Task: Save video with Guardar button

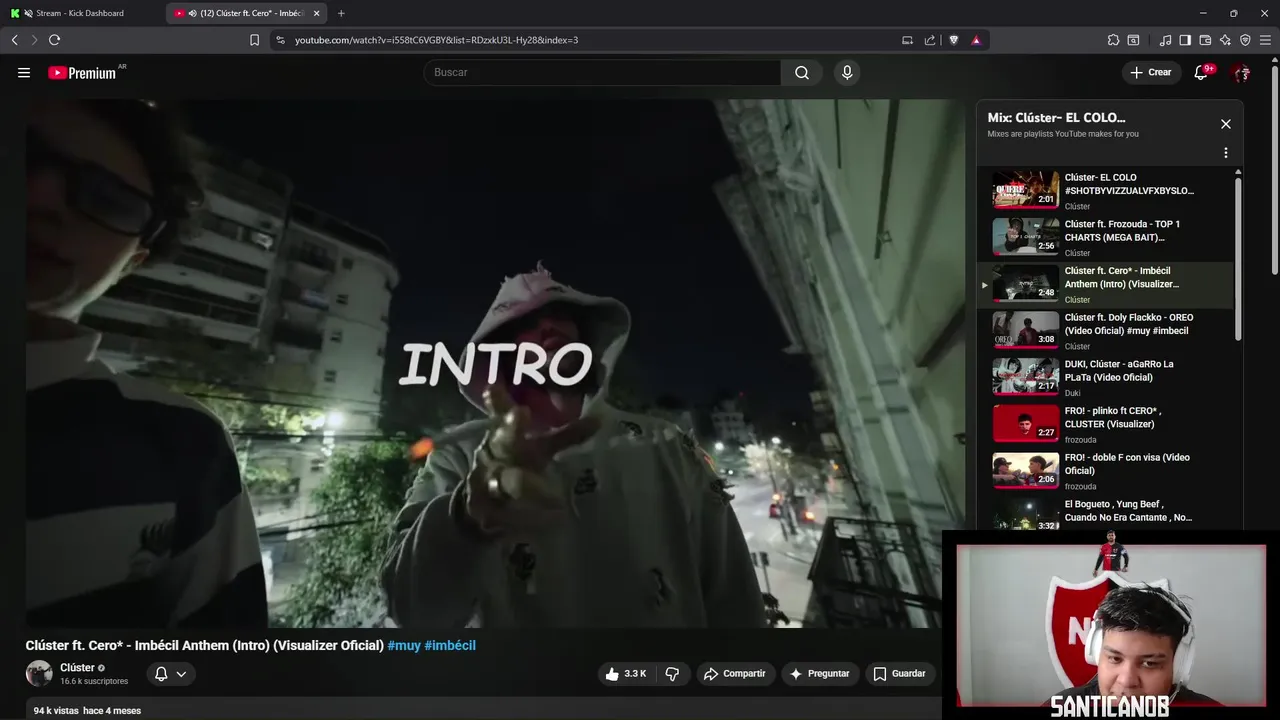Action: (899, 674)
